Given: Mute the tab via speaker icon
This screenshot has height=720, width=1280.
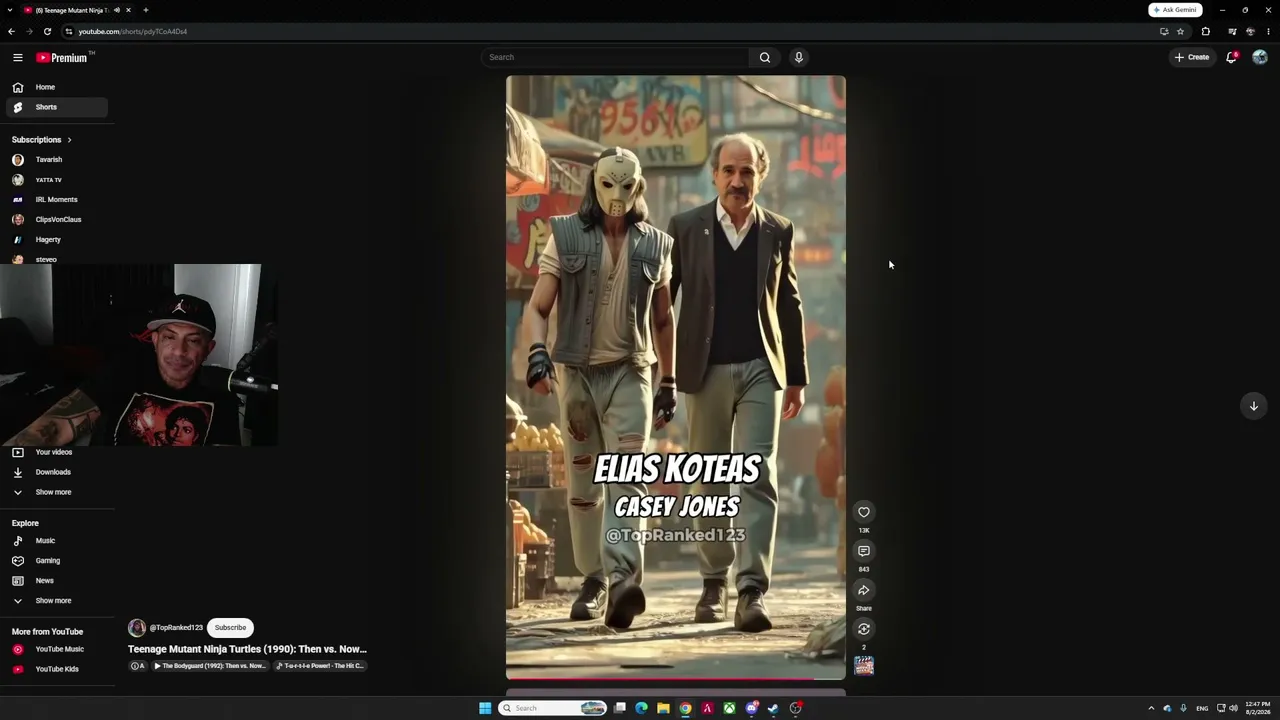Looking at the screenshot, I should [117, 10].
